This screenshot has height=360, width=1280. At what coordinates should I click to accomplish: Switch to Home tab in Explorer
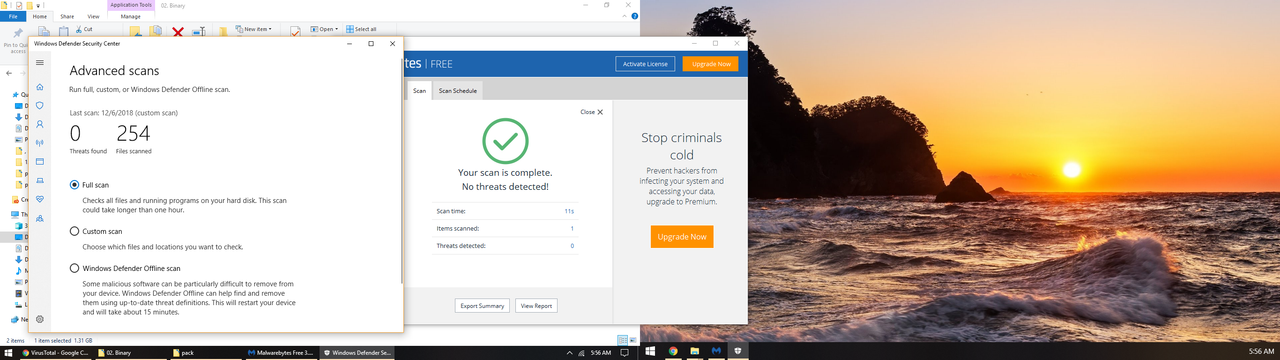point(40,17)
